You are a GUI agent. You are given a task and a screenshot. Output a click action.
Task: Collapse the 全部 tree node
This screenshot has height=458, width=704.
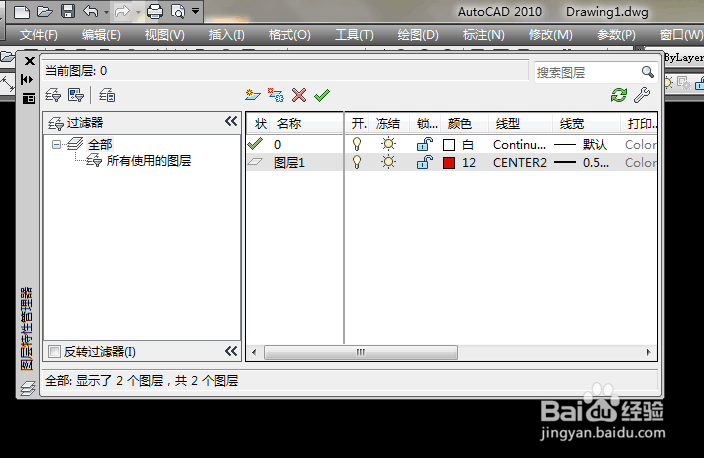coord(56,145)
